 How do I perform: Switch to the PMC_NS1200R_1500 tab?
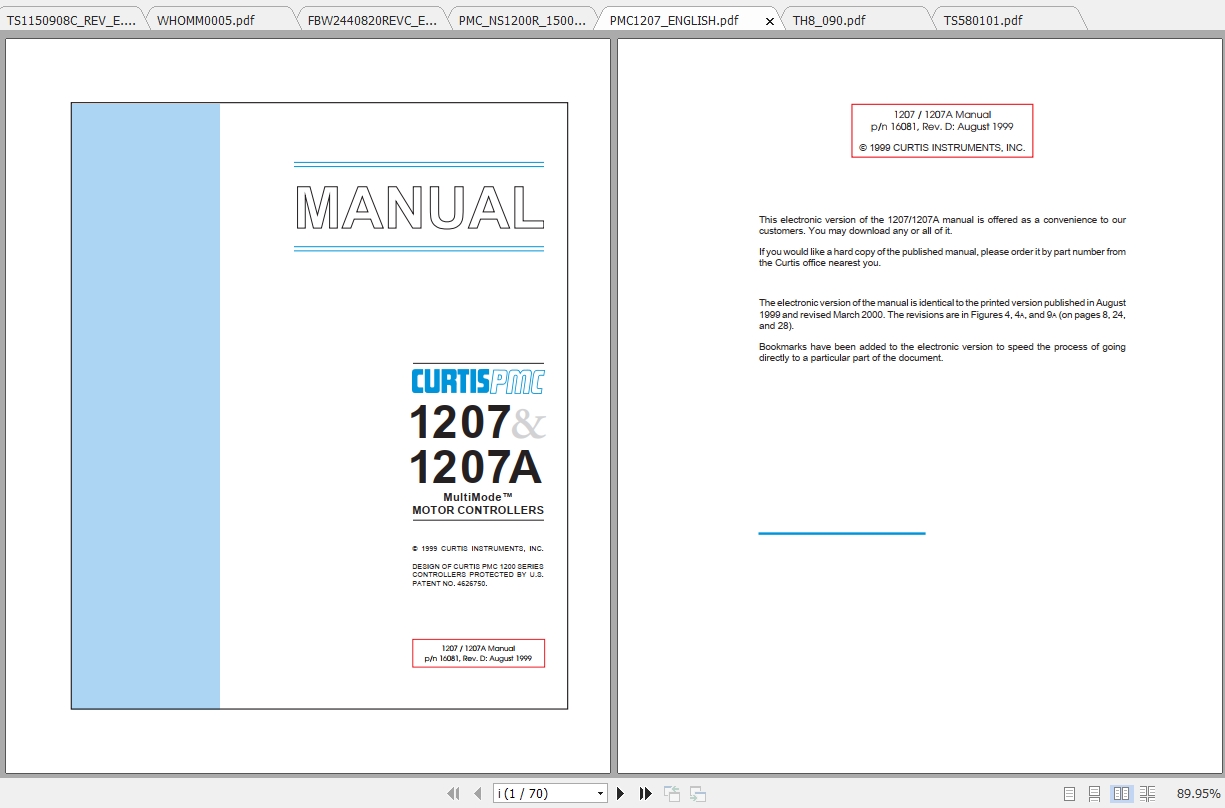[520, 18]
